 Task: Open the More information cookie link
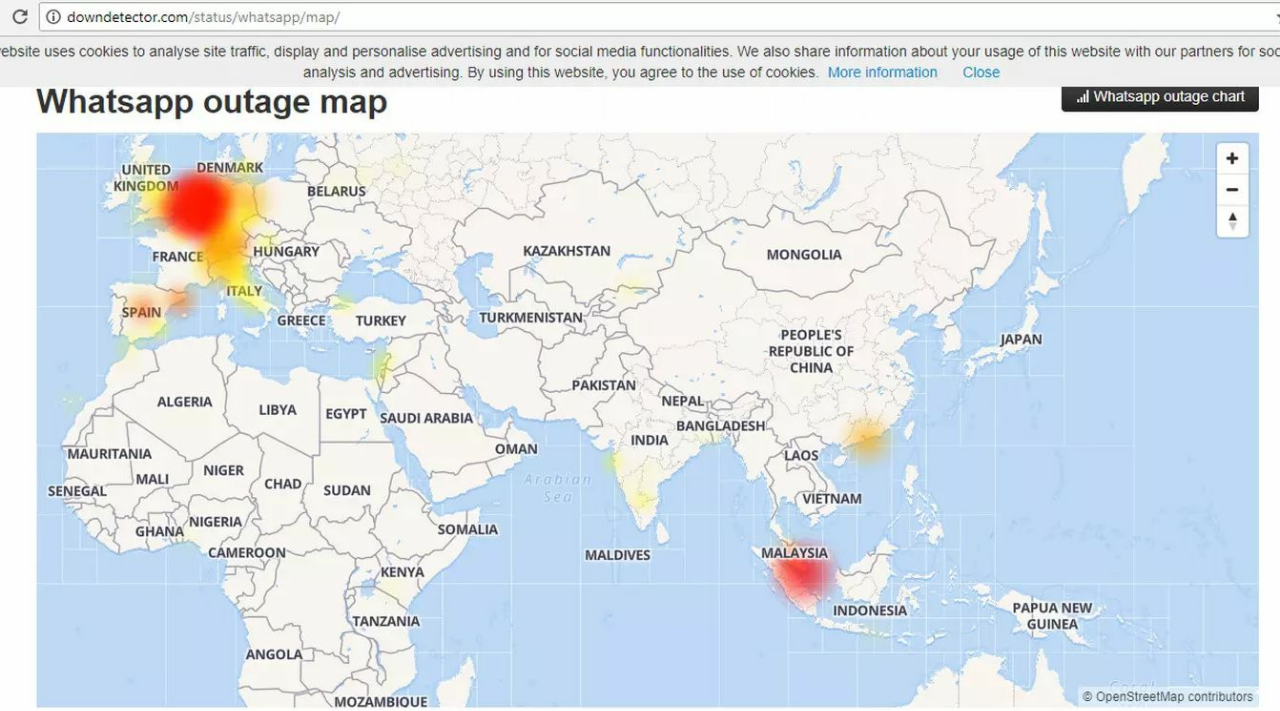pos(882,72)
